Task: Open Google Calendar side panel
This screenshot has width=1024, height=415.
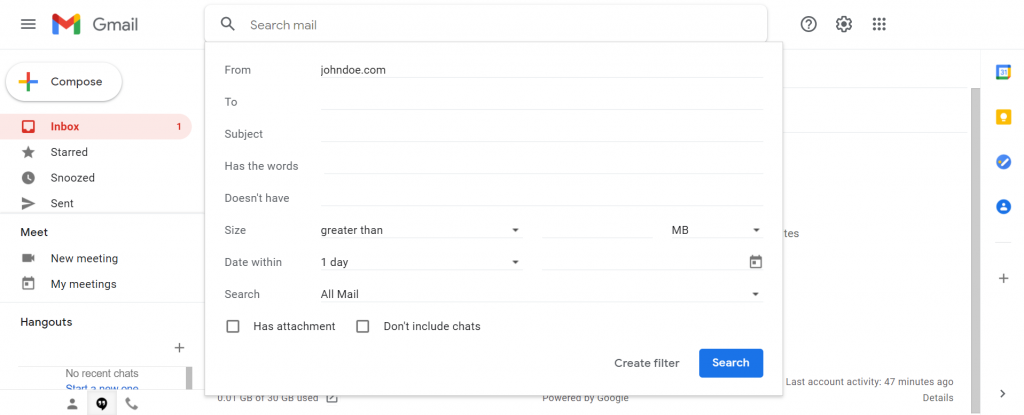Action: 1003,72
